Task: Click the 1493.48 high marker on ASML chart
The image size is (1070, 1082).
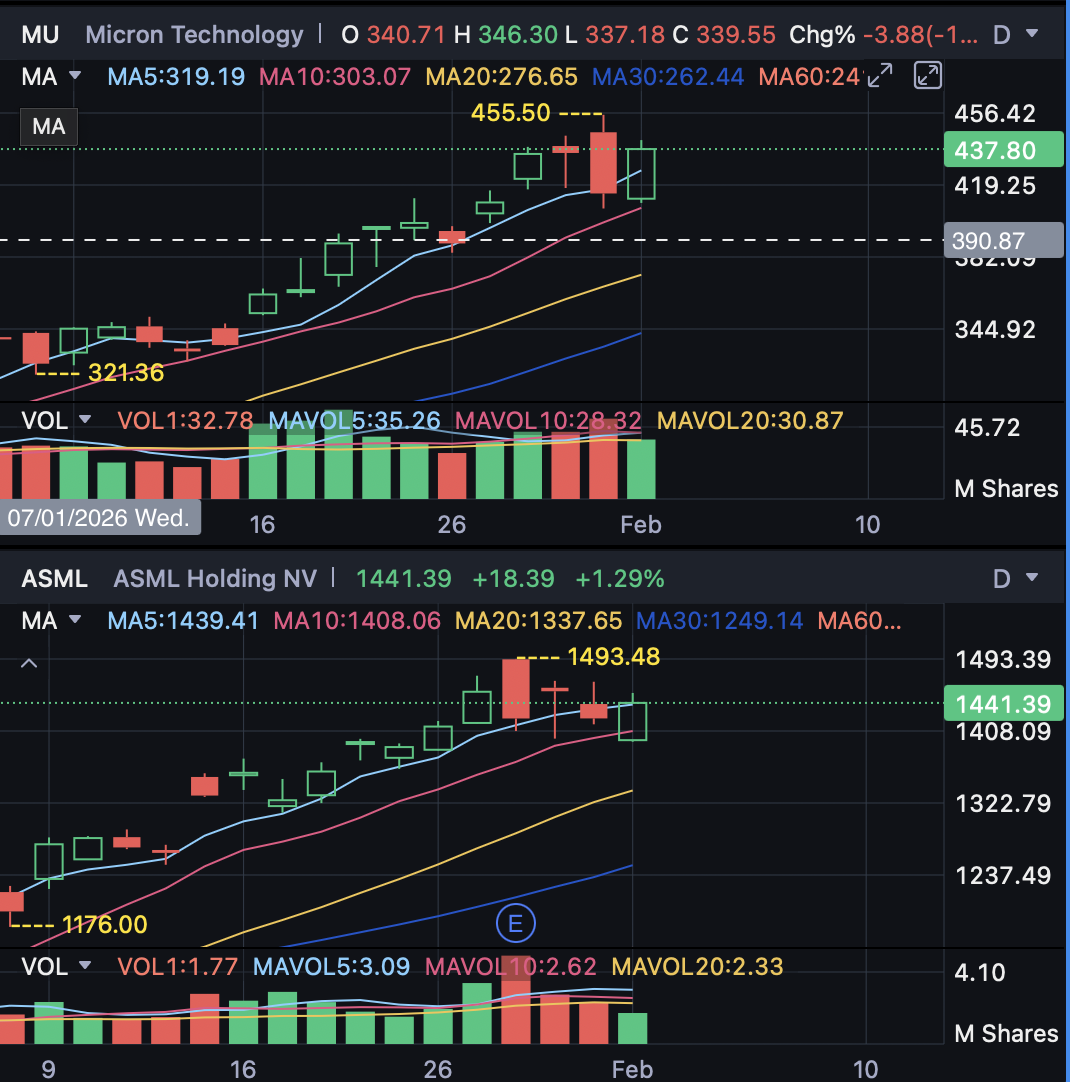Action: click(613, 656)
